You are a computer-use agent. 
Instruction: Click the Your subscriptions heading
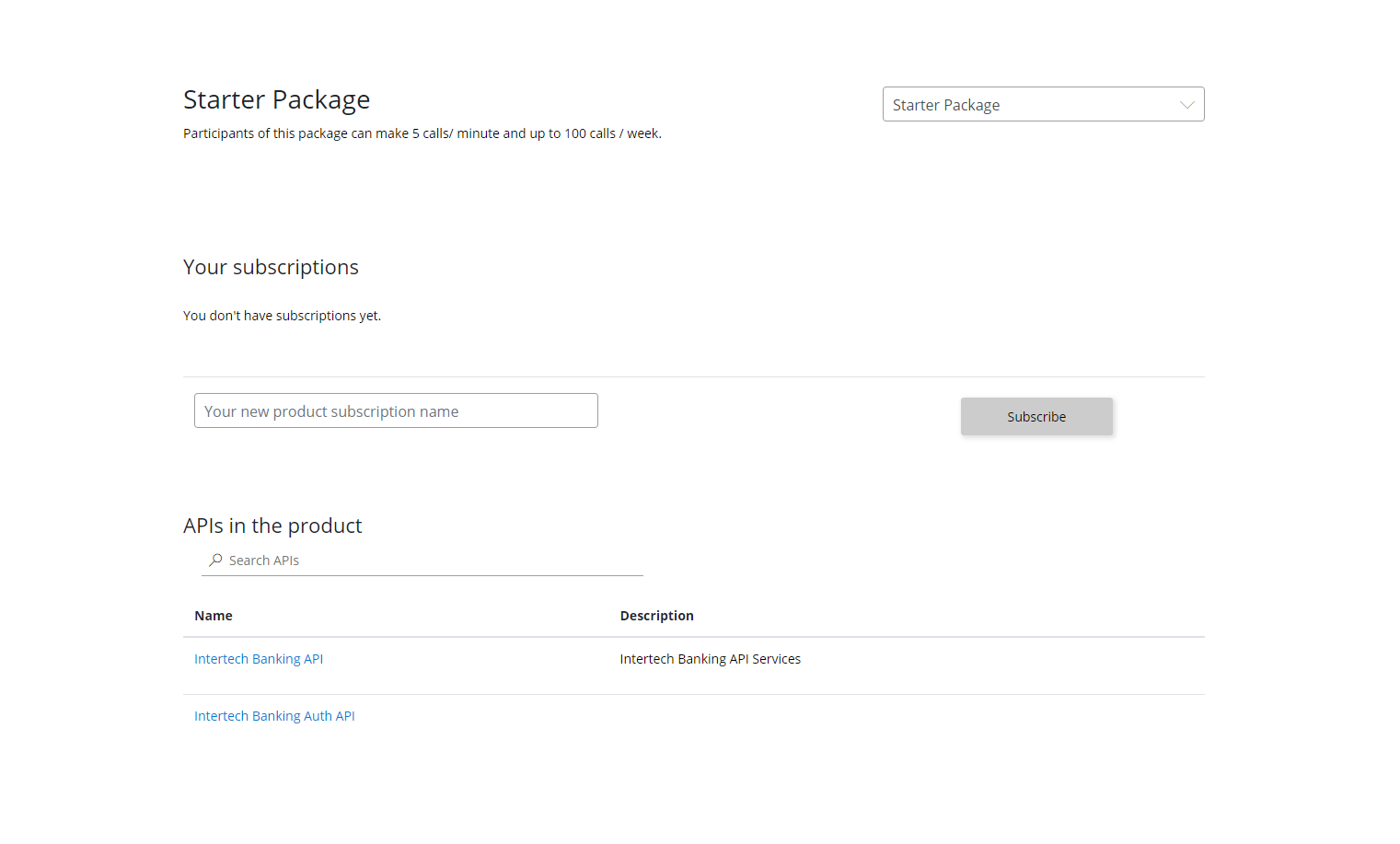tap(271, 267)
